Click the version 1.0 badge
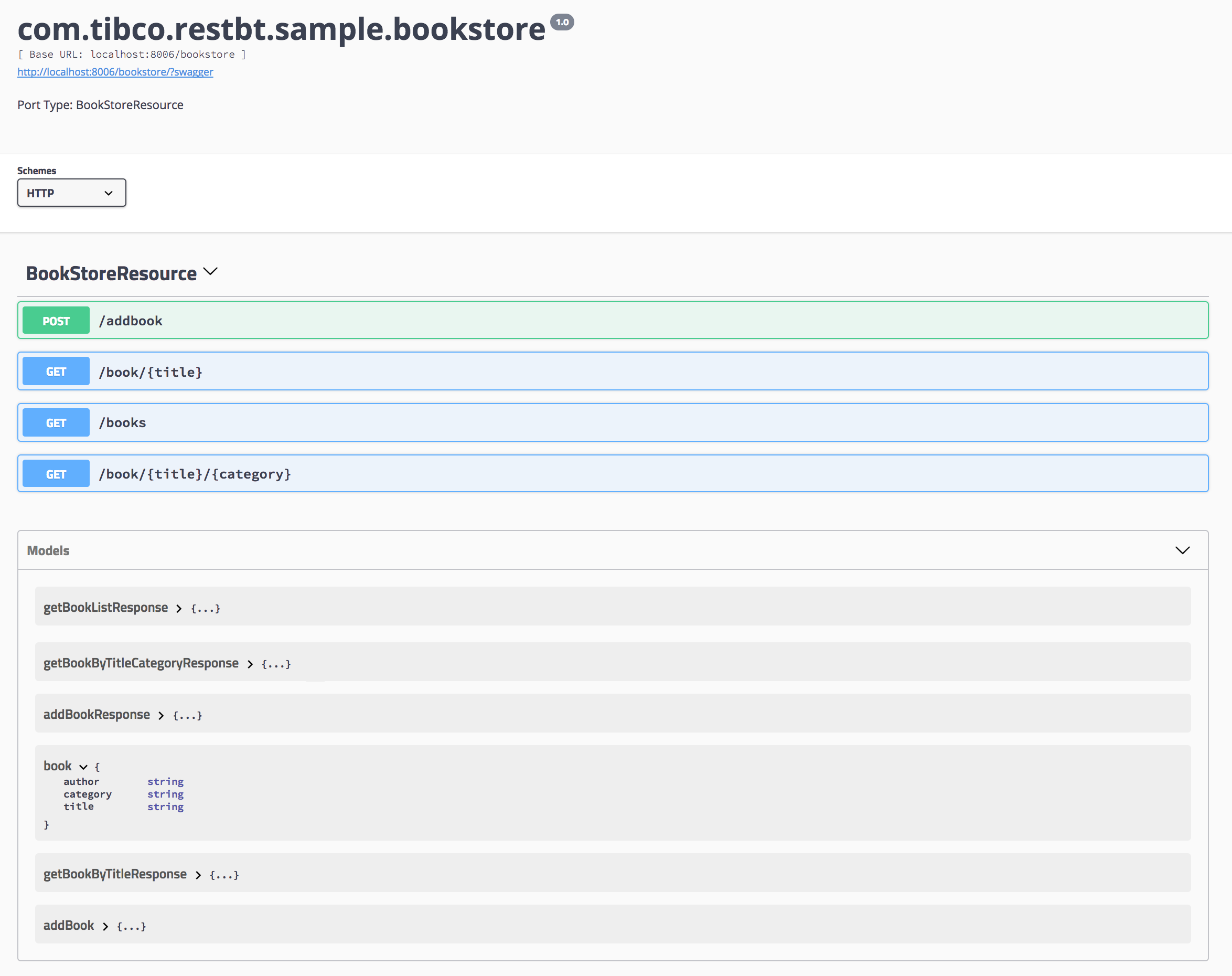The height and width of the screenshot is (976, 1232). coord(562,22)
